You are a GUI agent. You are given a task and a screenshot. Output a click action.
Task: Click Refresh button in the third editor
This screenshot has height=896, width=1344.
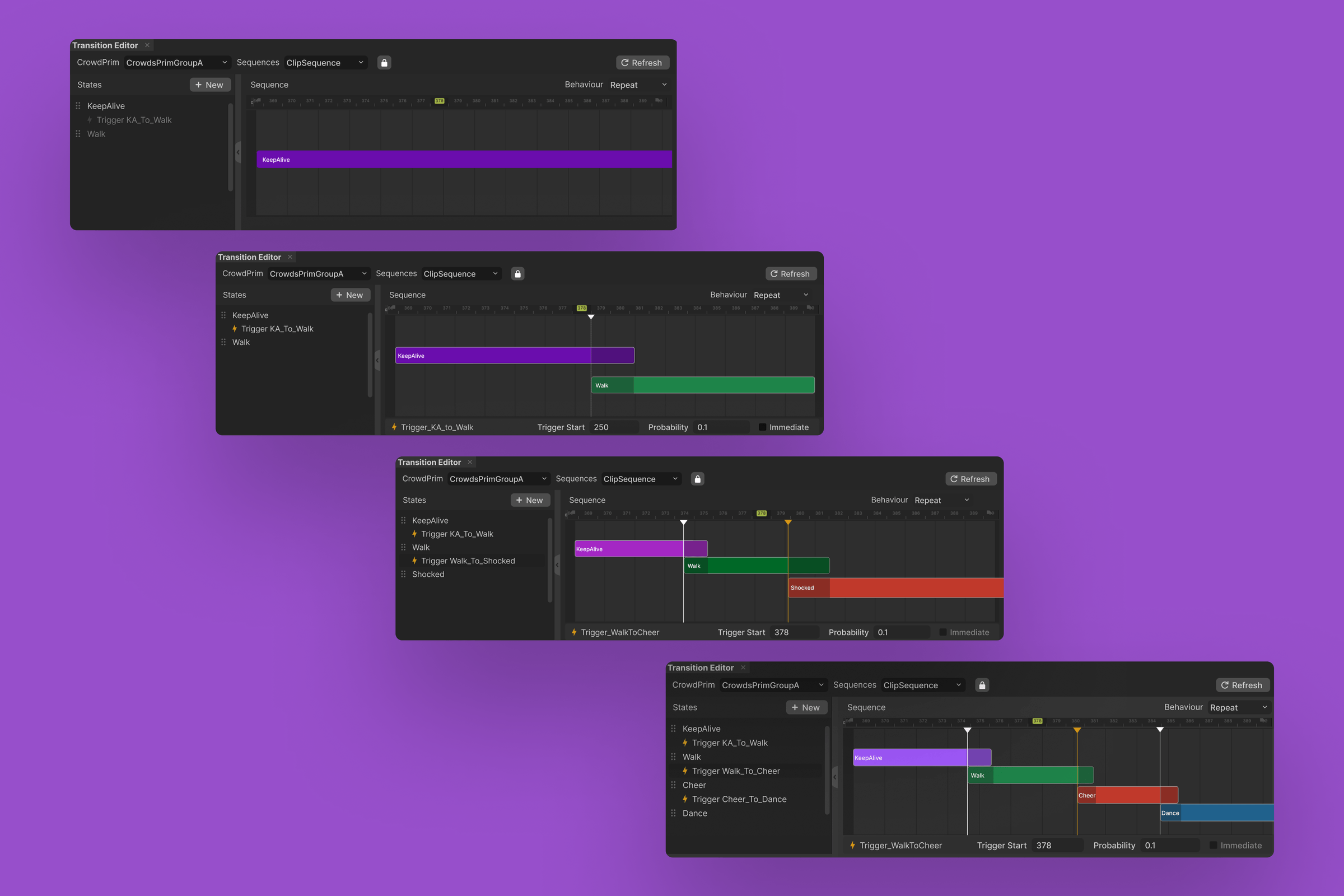970,479
